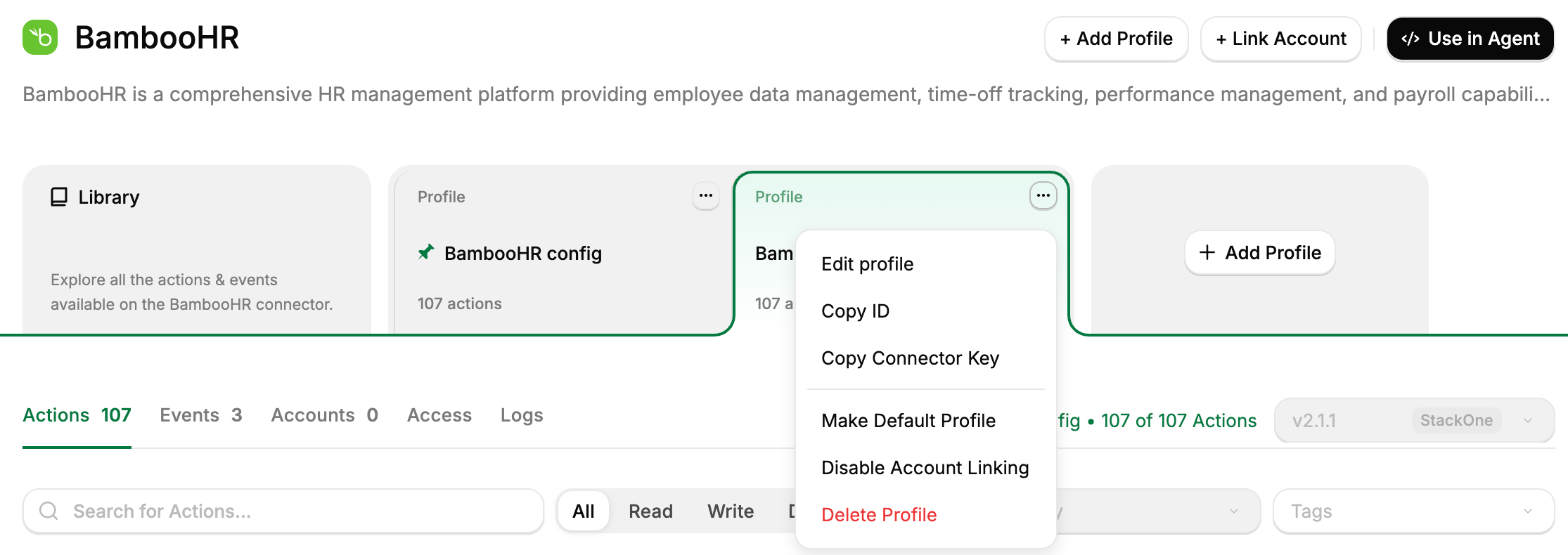Click the Library description text
Screen dimensions: 1568x555
191,292
